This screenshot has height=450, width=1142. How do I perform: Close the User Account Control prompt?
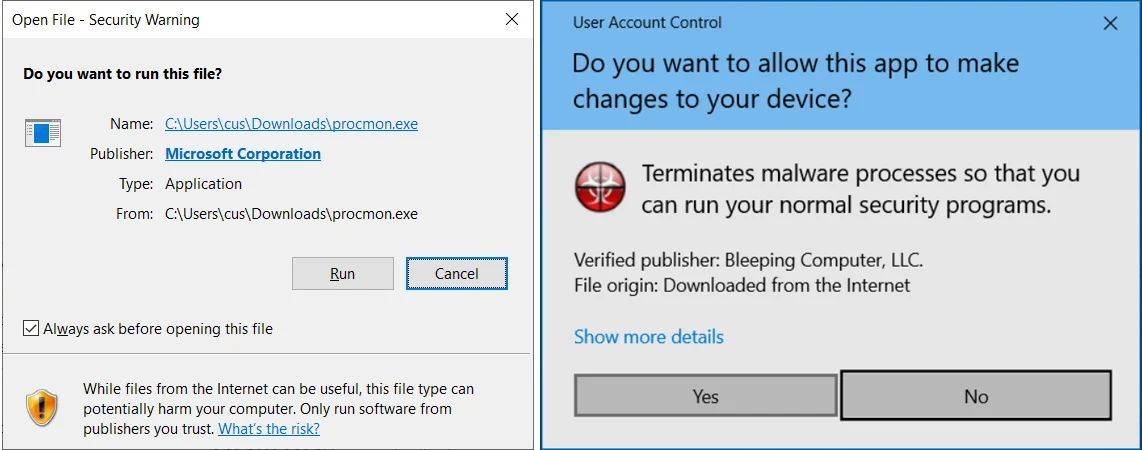1110,23
